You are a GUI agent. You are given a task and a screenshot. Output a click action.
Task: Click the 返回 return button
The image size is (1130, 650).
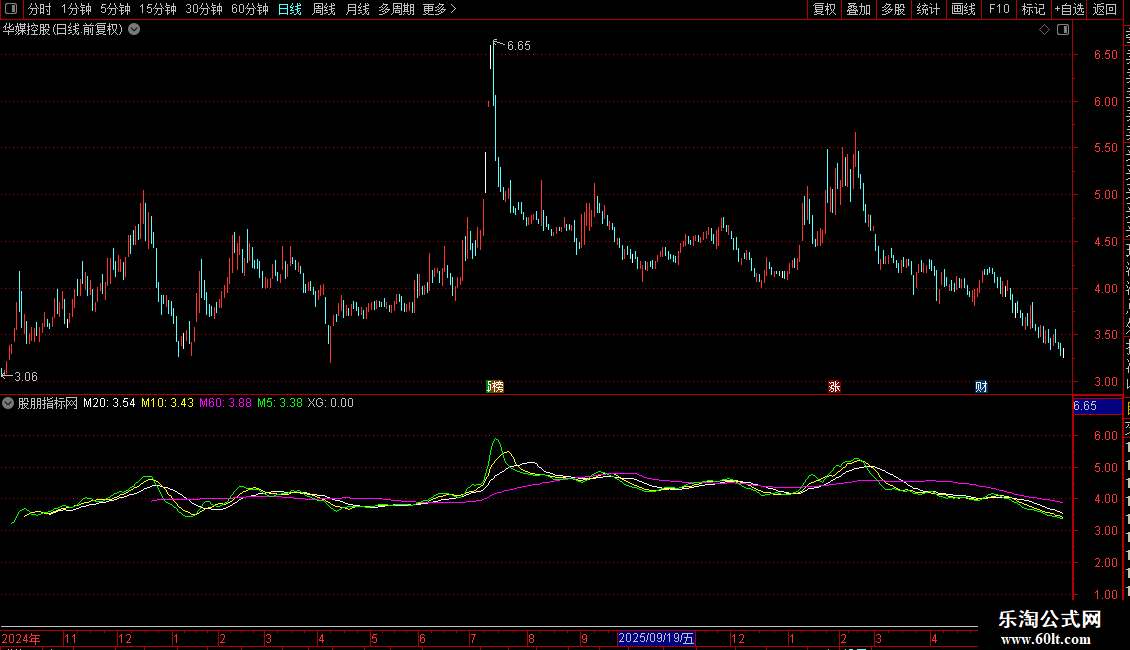pos(1104,9)
